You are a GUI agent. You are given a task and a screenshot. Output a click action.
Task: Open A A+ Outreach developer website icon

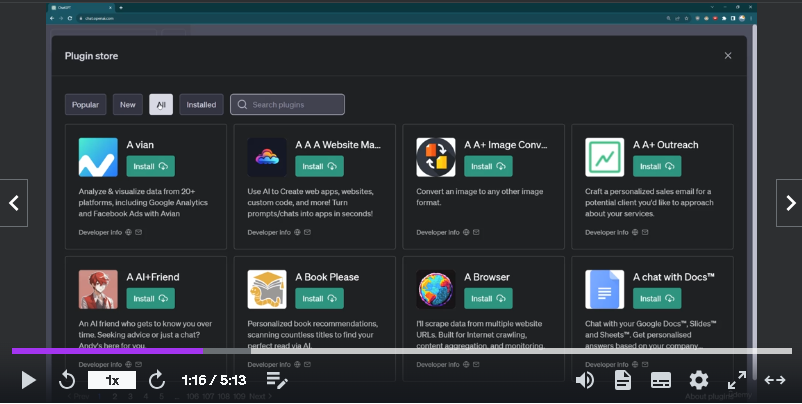(635, 232)
